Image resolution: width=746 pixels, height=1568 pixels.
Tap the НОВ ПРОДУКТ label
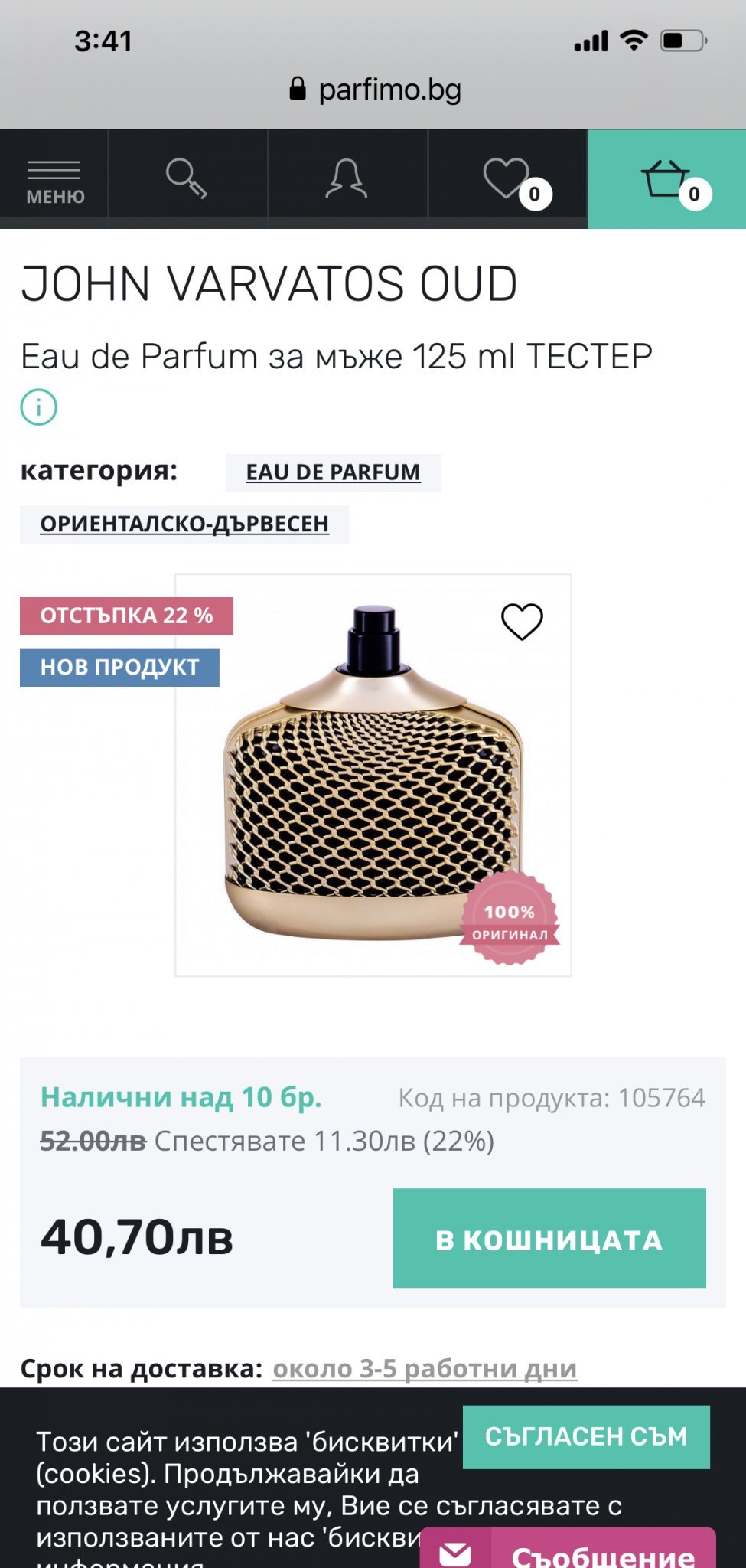click(119, 668)
